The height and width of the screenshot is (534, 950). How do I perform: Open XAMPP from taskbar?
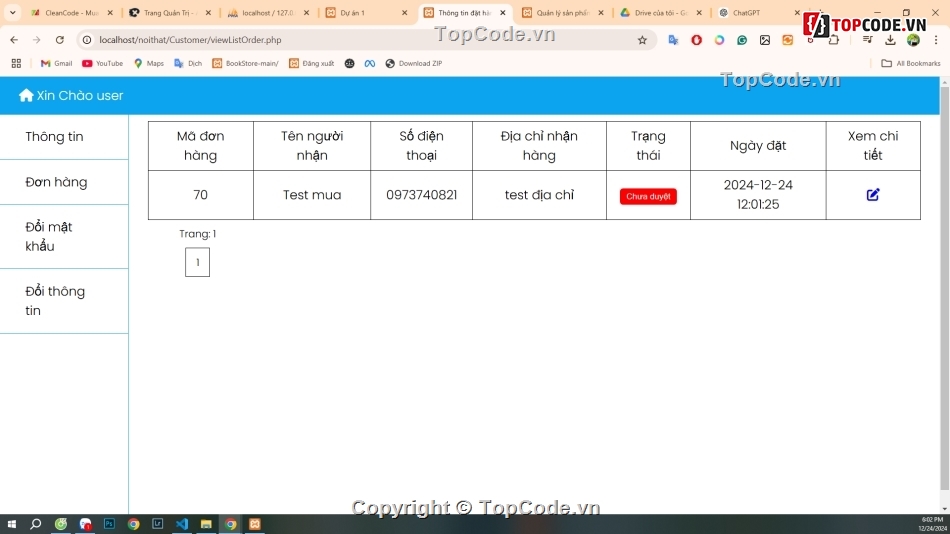click(x=254, y=524)
